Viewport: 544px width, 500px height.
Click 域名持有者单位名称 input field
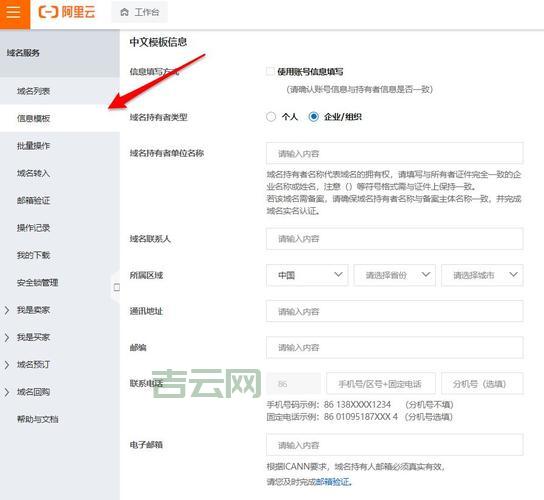click(394, 153)
